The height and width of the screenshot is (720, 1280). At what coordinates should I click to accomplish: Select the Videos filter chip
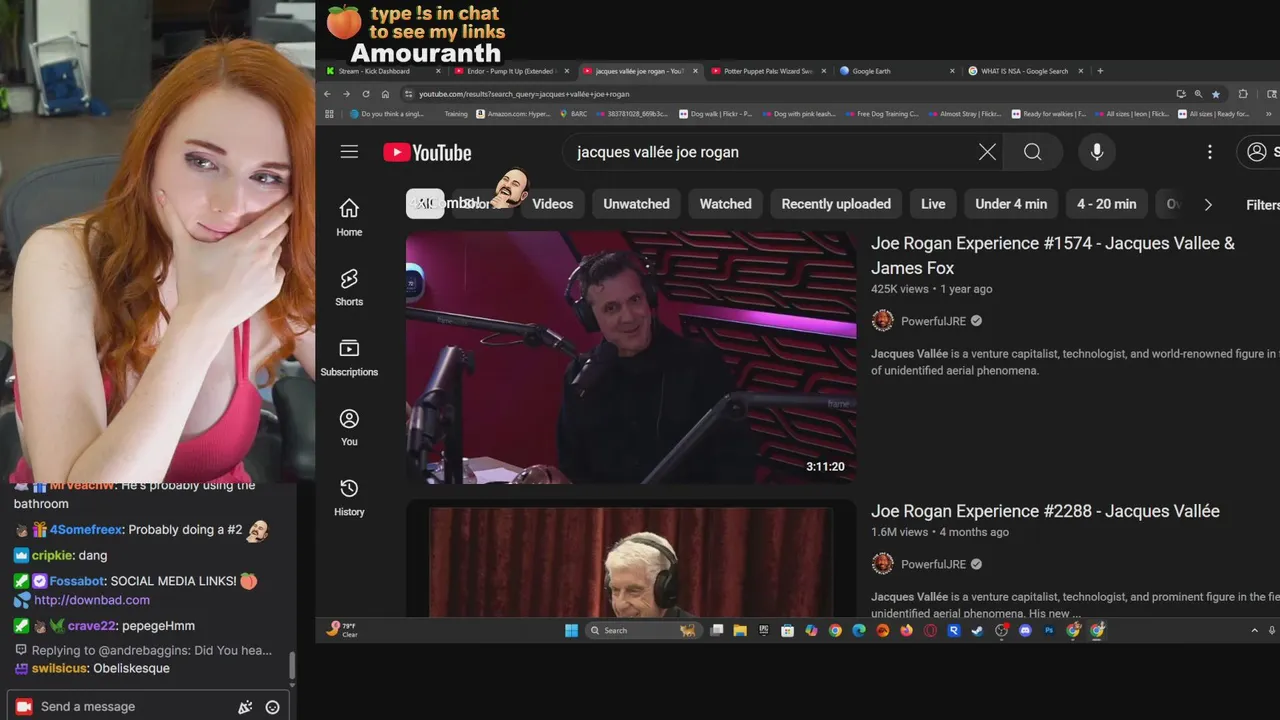553,204
